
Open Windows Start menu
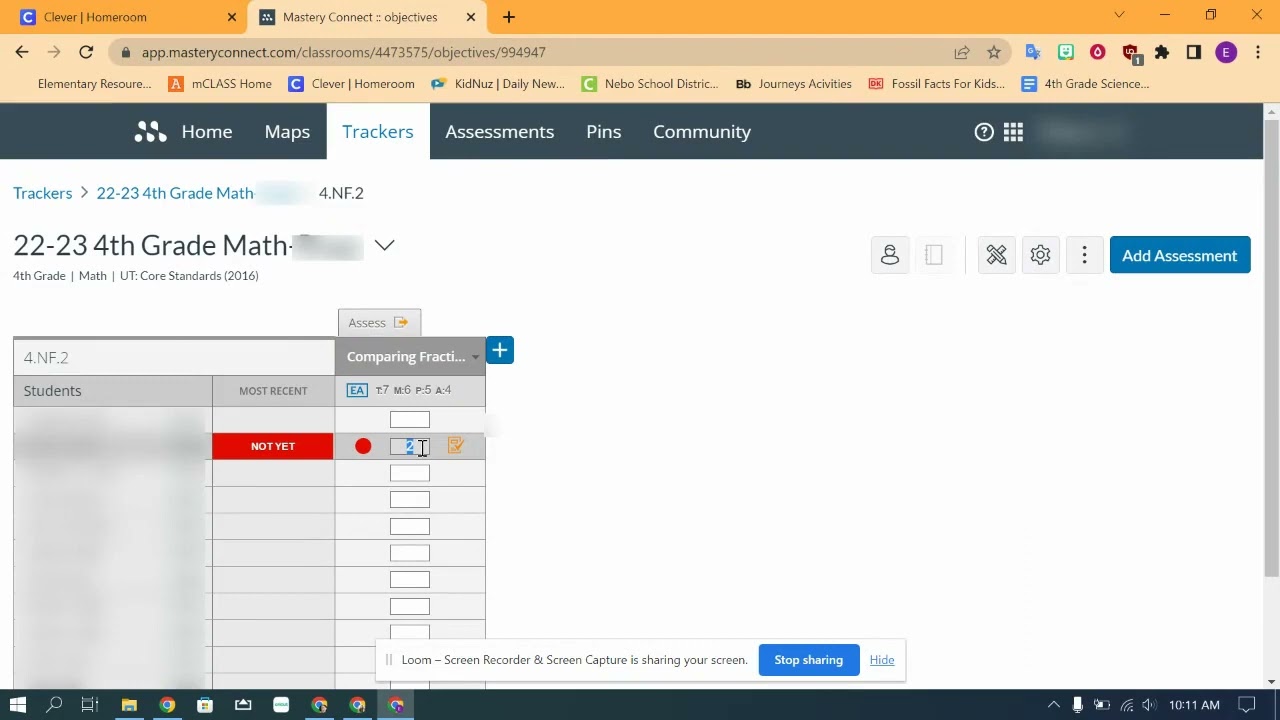click(17, 705)
